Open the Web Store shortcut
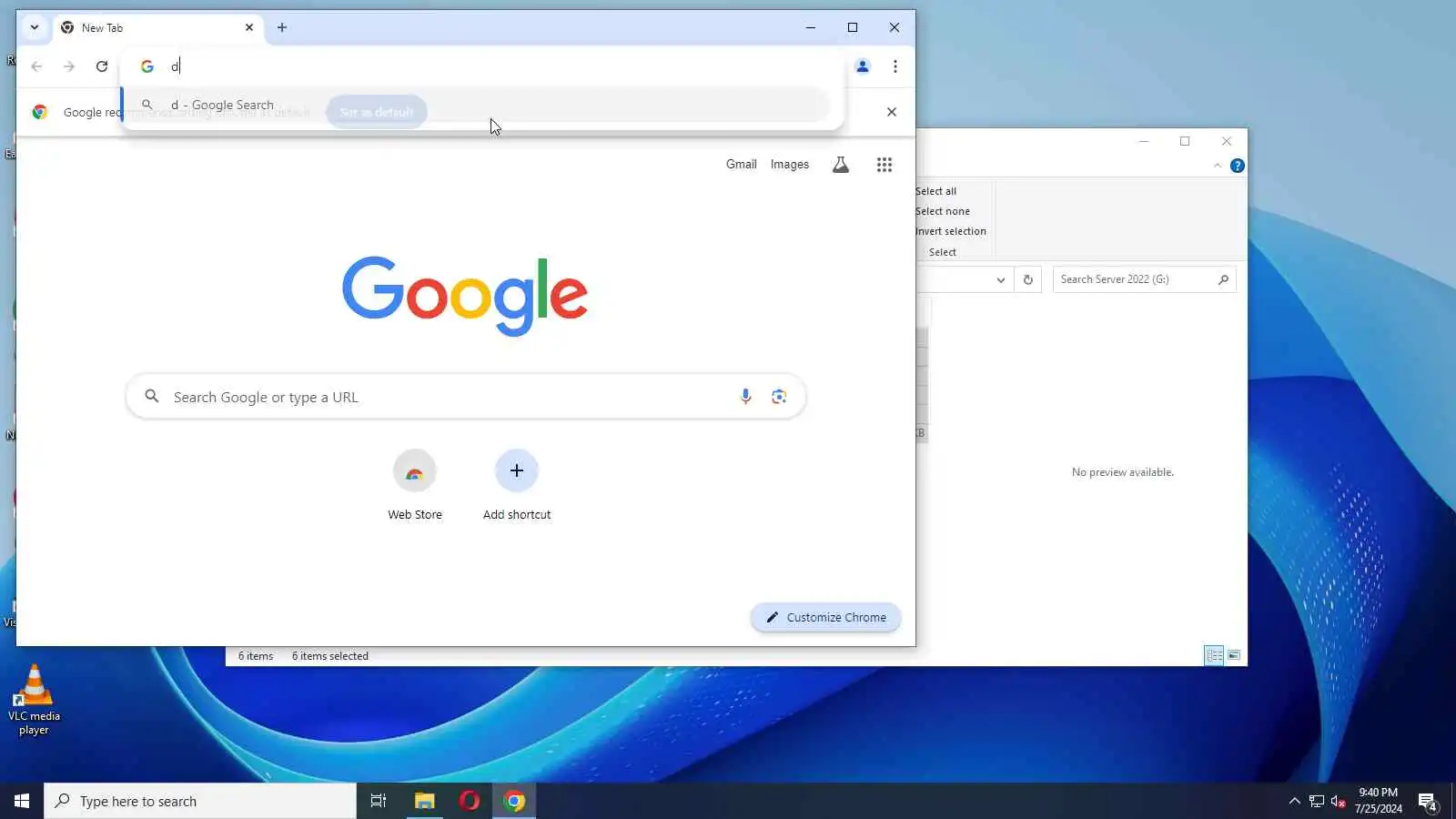 pos(415,486)
